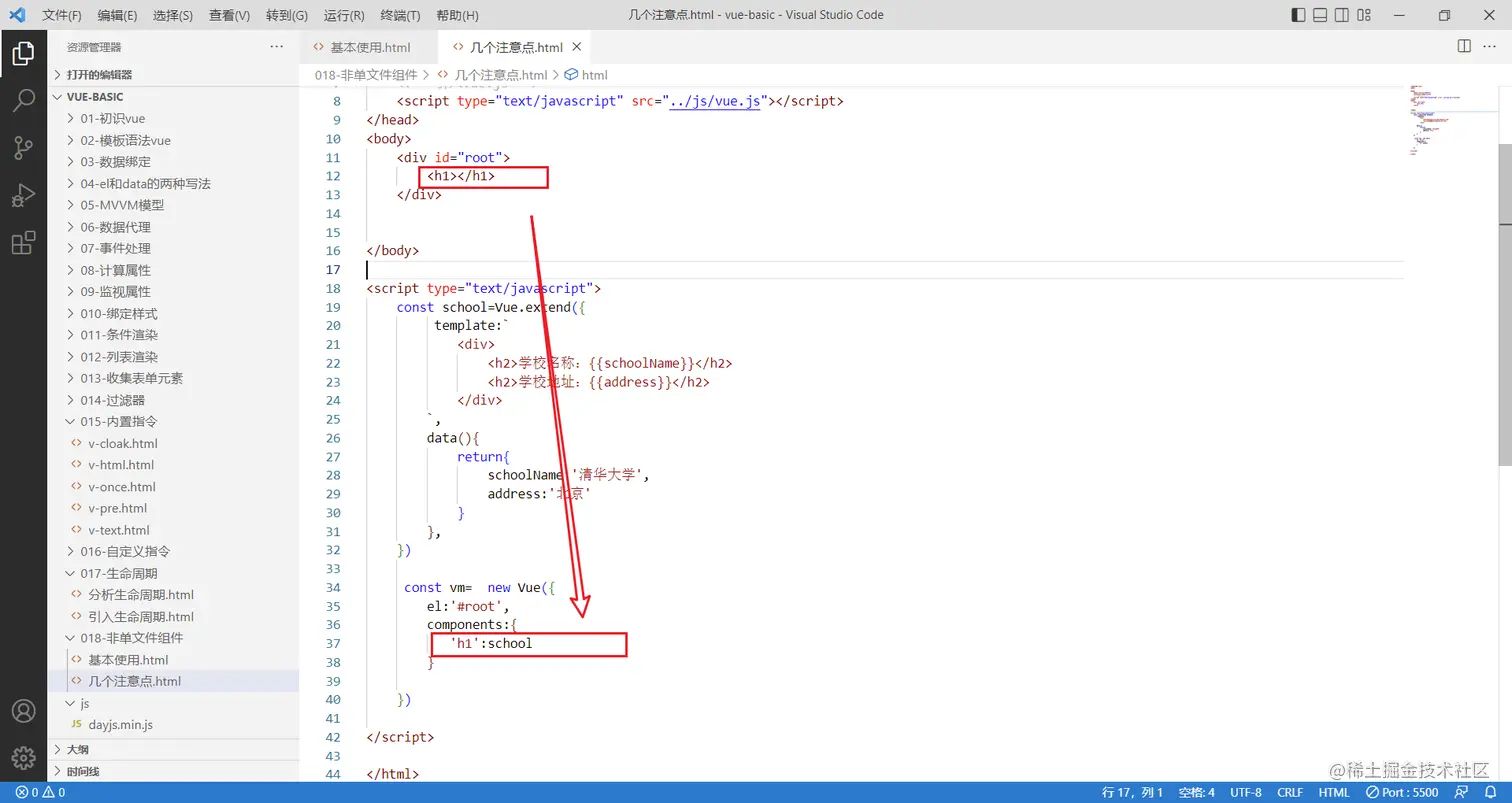Screen dimensions: 1512x803
Task: Expand the 时间线 timeline section
Action: (173, 771)
